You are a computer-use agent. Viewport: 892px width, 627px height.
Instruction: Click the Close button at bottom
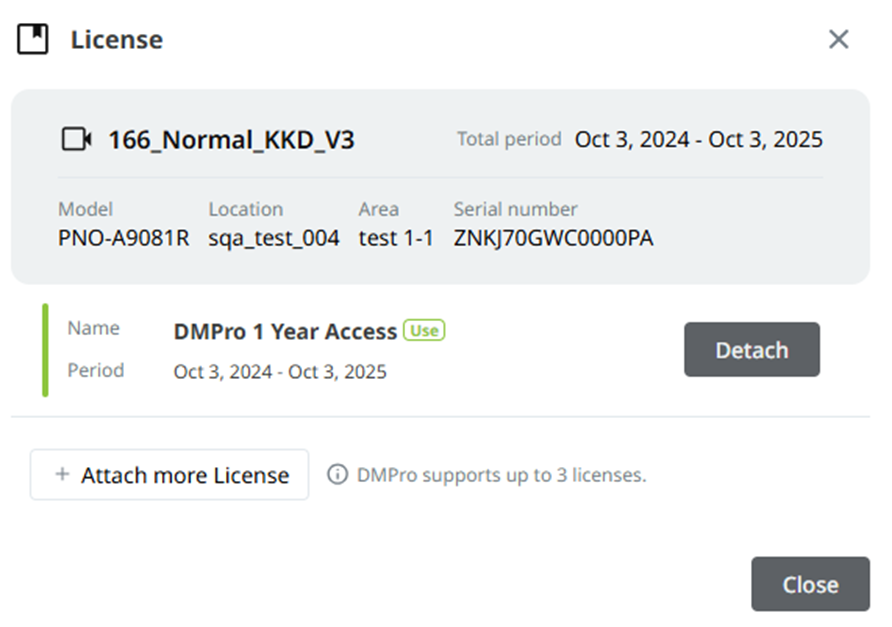coord(810,584)
